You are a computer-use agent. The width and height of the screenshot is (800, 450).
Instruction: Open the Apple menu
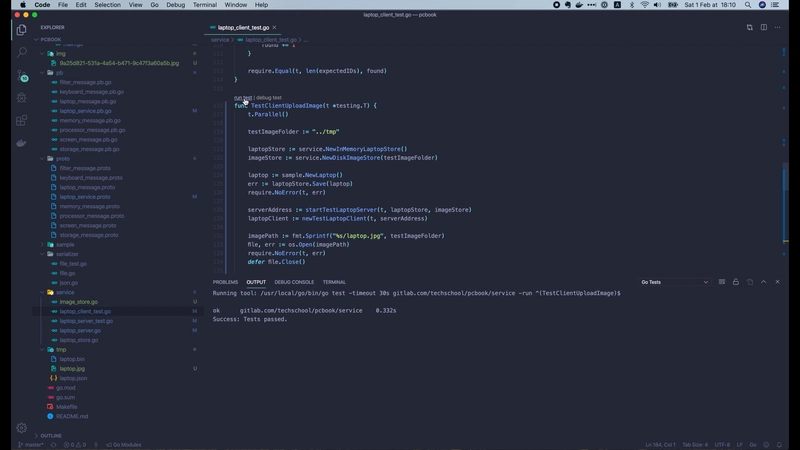23,5
